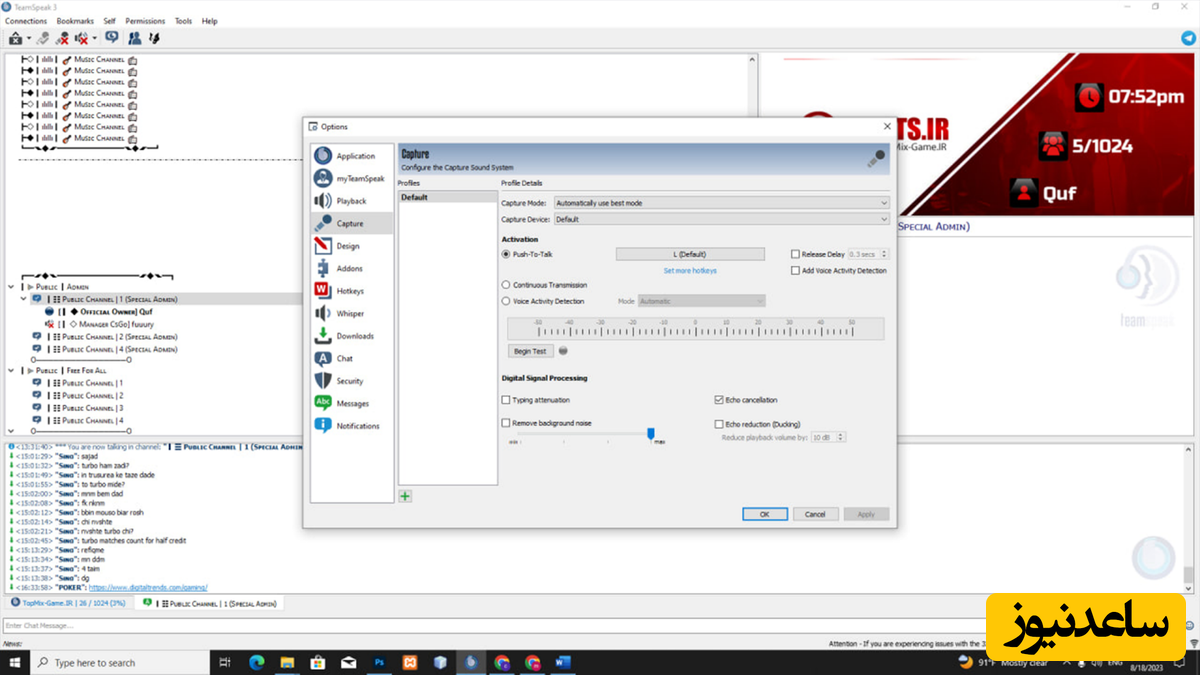Open the Bookmarks menu
The width and height of the screenshot is (1200, 675).
pos(75,21)
